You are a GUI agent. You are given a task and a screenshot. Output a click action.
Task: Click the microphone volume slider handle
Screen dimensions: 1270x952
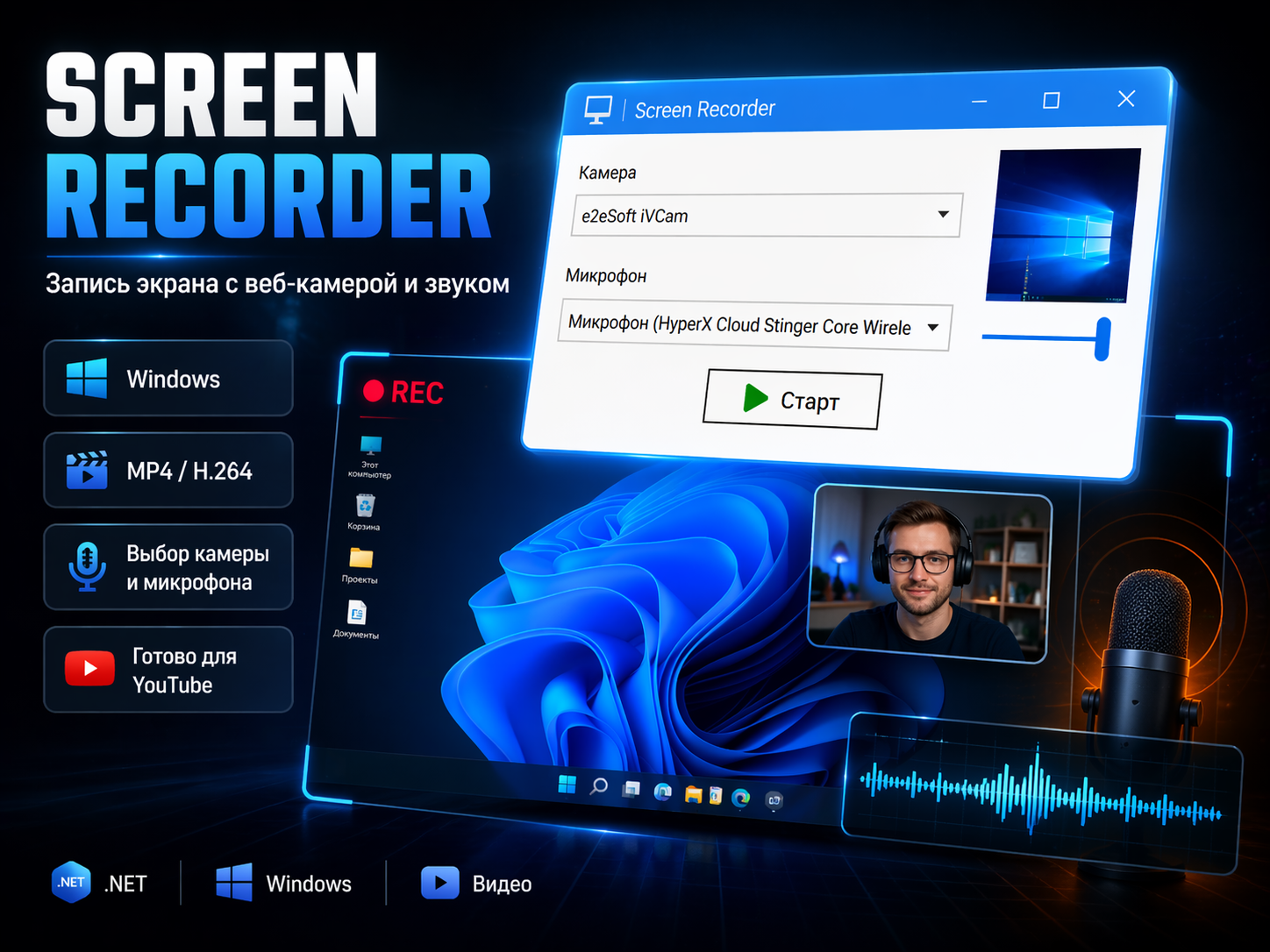click(x=1102, y=338)
